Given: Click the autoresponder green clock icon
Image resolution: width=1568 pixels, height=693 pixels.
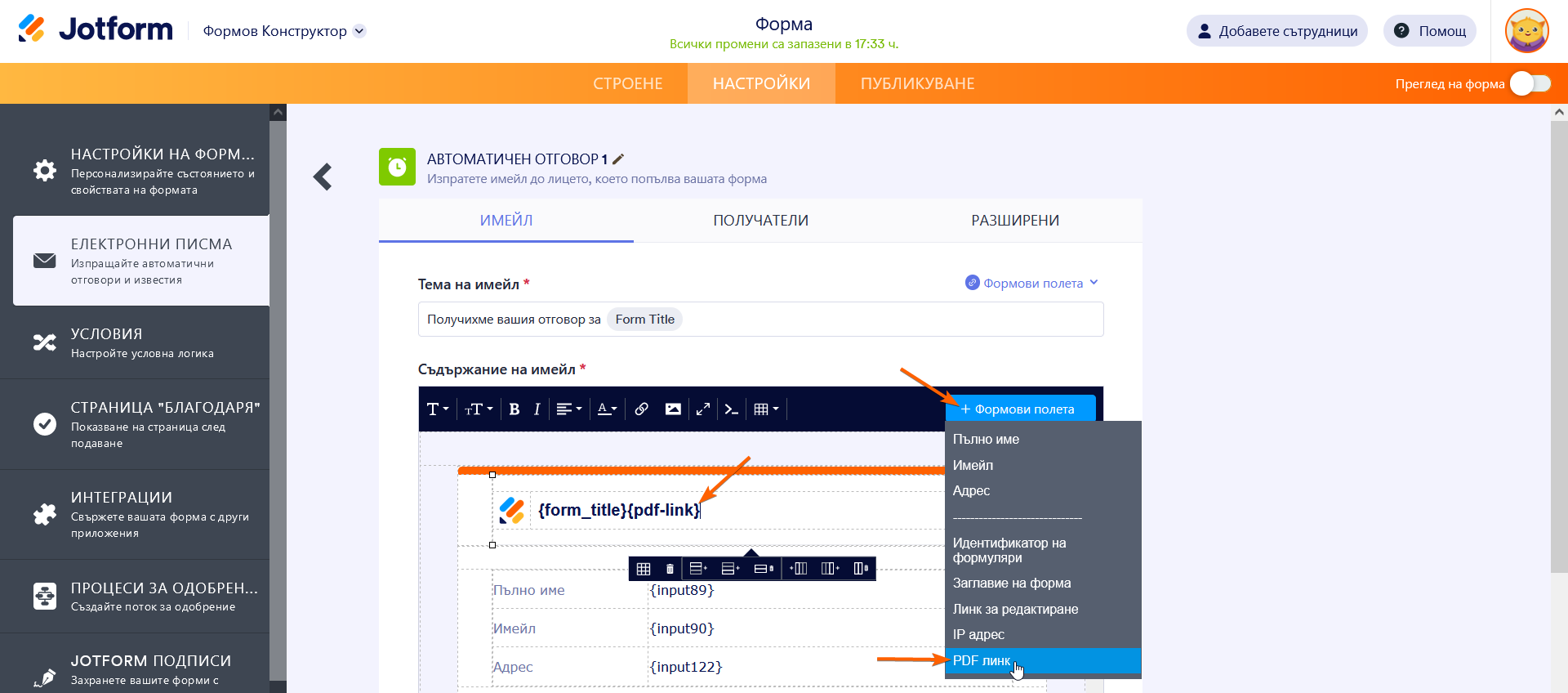Looking at the screenshot, I should (397, 167).
